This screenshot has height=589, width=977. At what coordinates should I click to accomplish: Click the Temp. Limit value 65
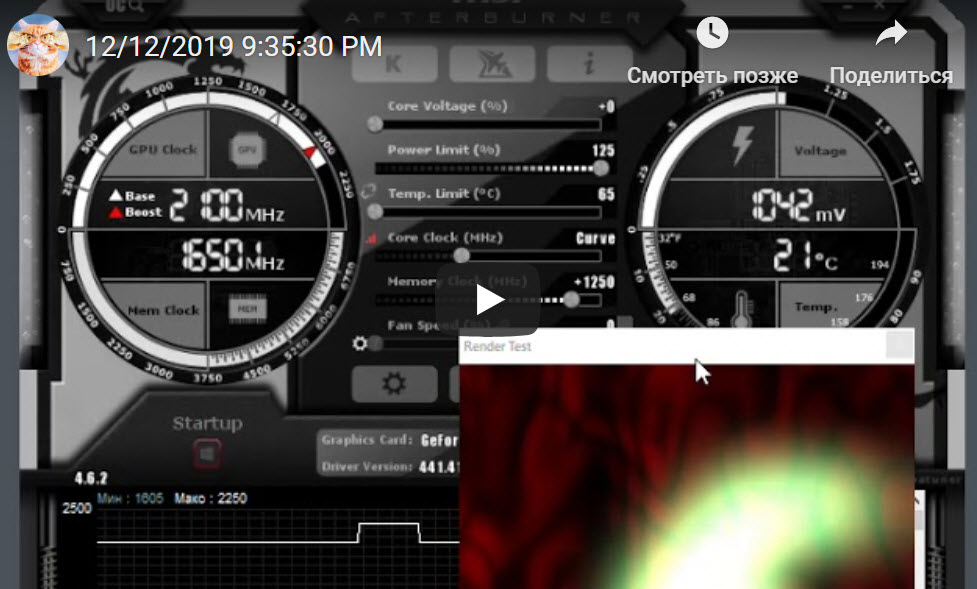point(606,194)
